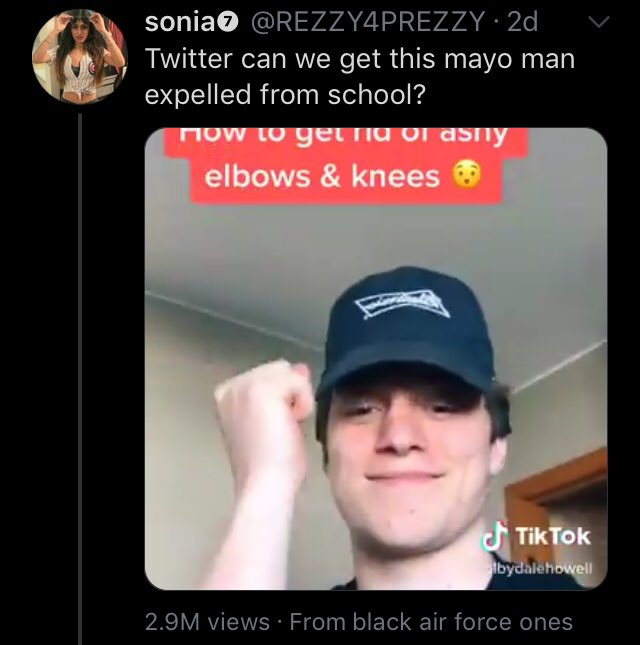The height and width of the screenshot is (645, 640).
Task: Expand the tweet options chevron
Action: point(598,22)
